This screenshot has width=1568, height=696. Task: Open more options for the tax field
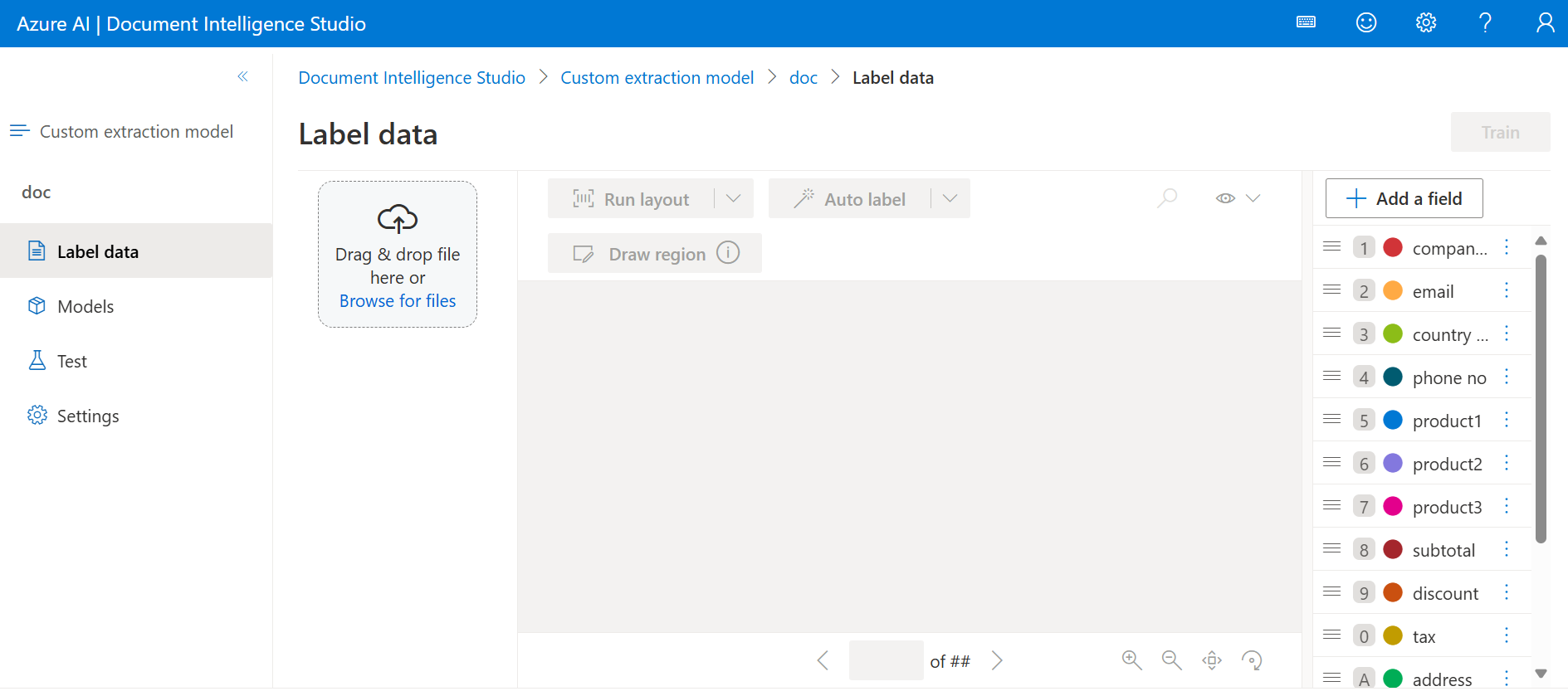(x=1507, y=635)
